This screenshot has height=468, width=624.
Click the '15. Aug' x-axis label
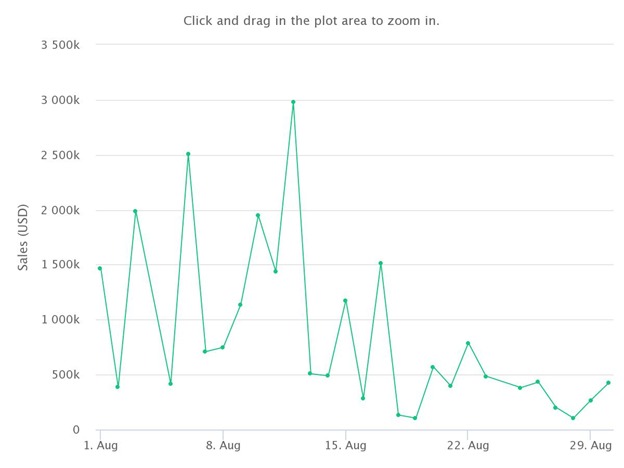(x=345, y=445)
